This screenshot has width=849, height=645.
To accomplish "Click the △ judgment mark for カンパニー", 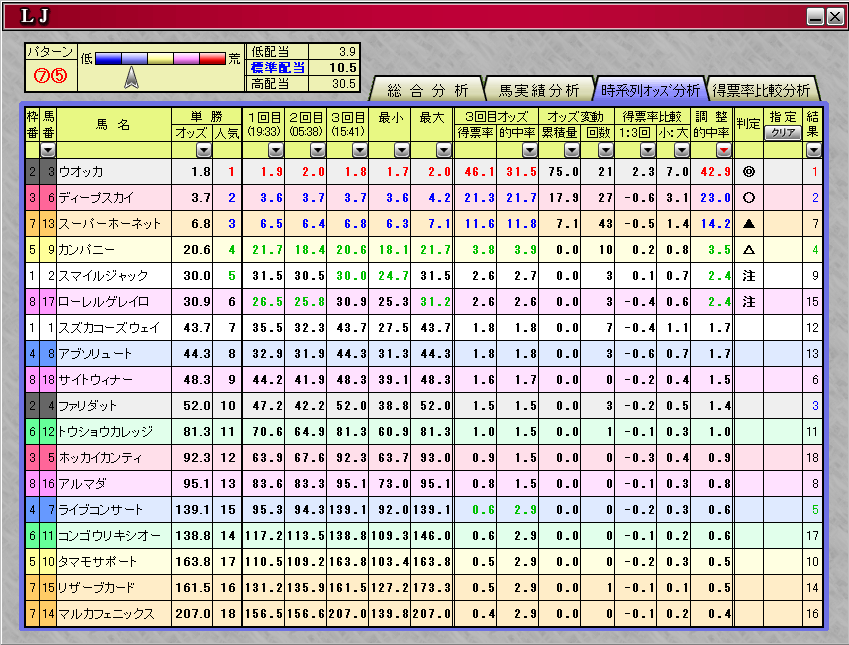I will point(749,250).
